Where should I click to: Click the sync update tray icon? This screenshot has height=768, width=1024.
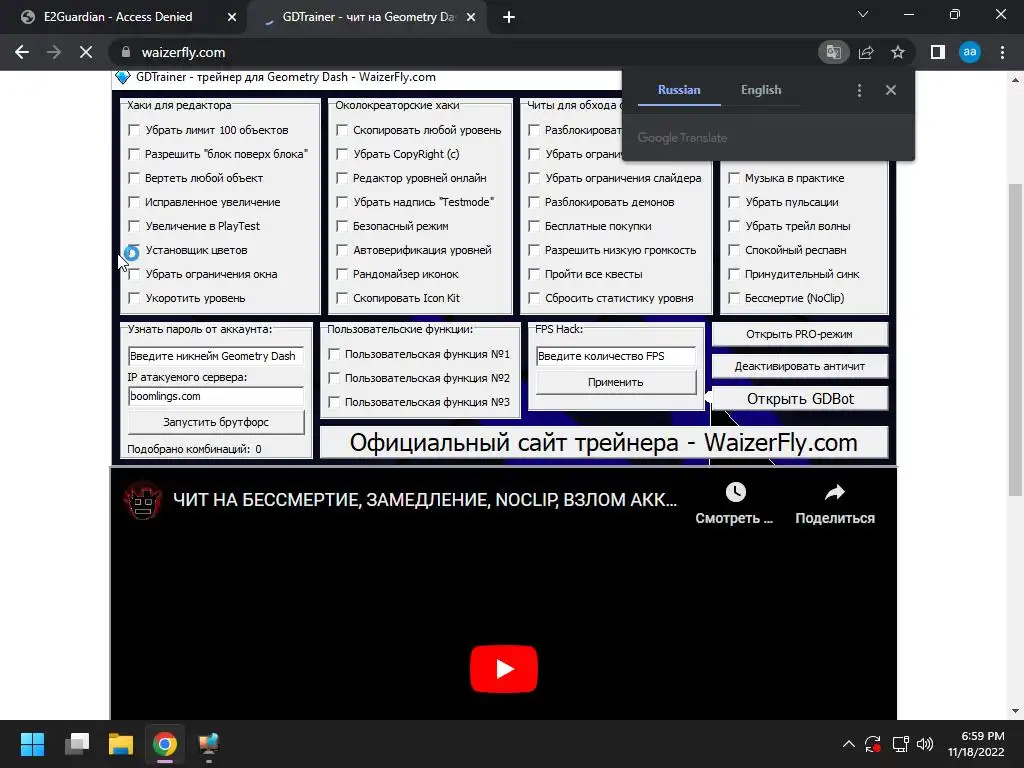[x=873, y=744]
